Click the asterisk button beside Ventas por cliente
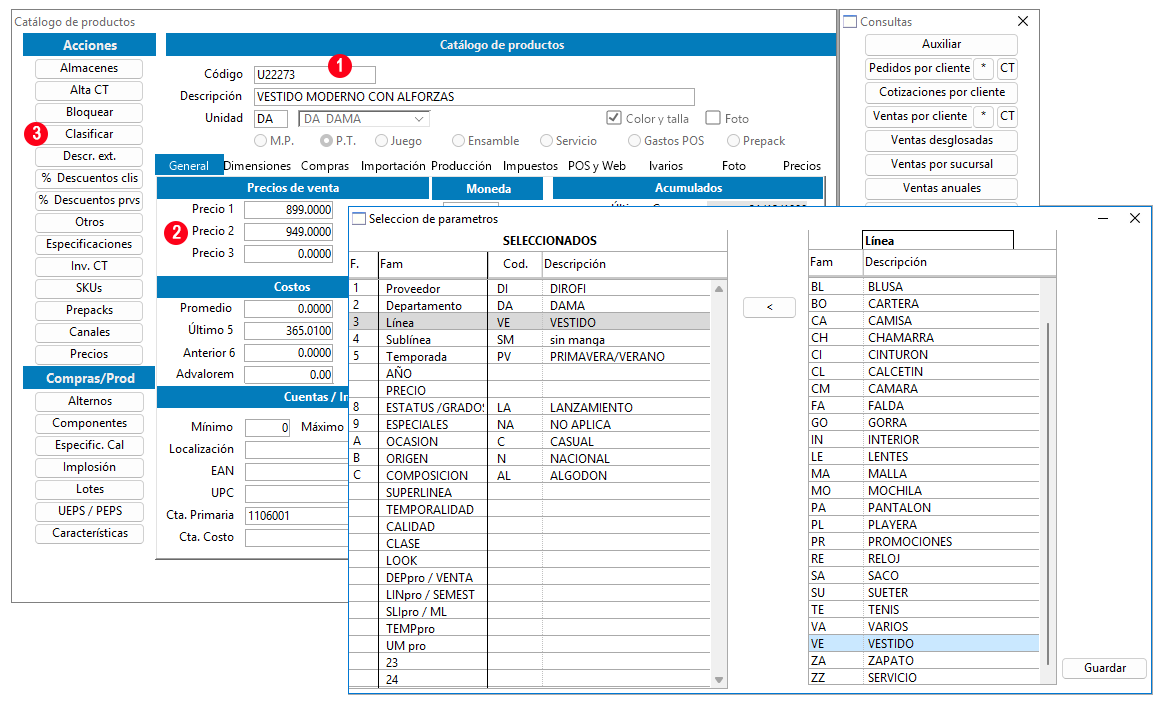1167x706 pixels. (x=983, y=116)
